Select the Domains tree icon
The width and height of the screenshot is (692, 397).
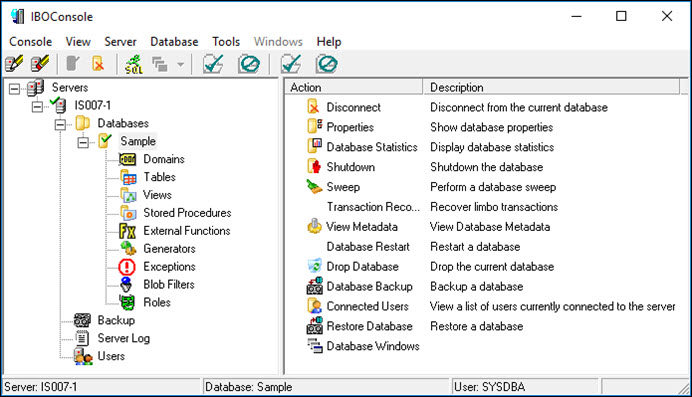pyautogui.click(x=128, y=159)
